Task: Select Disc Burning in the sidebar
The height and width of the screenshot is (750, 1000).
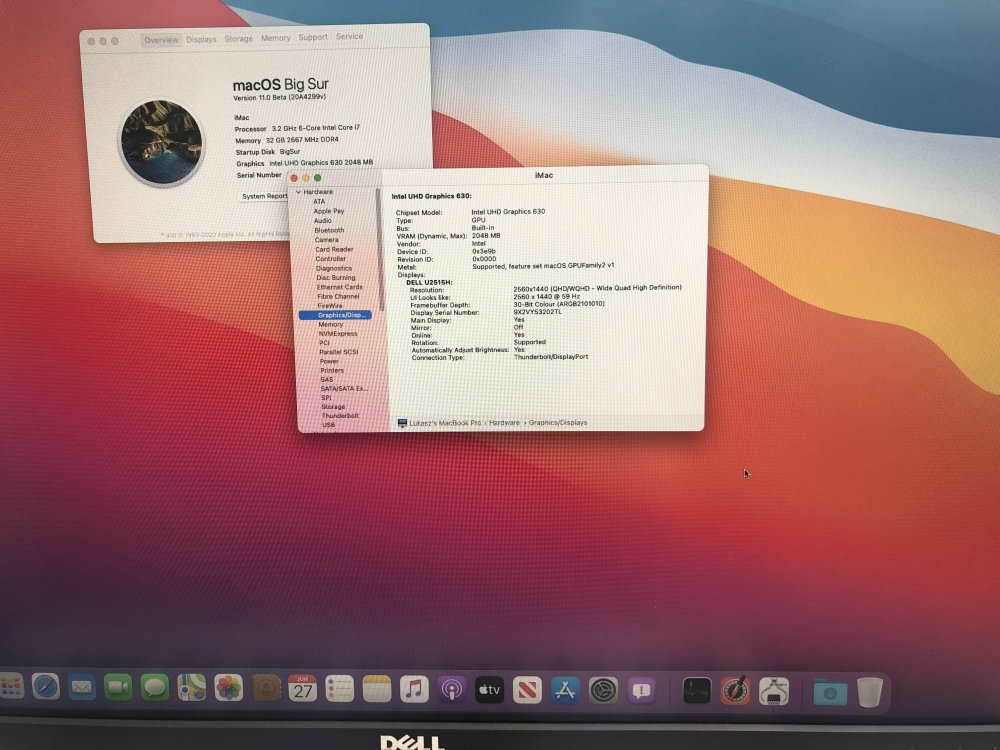Action: tap(335, 277)
